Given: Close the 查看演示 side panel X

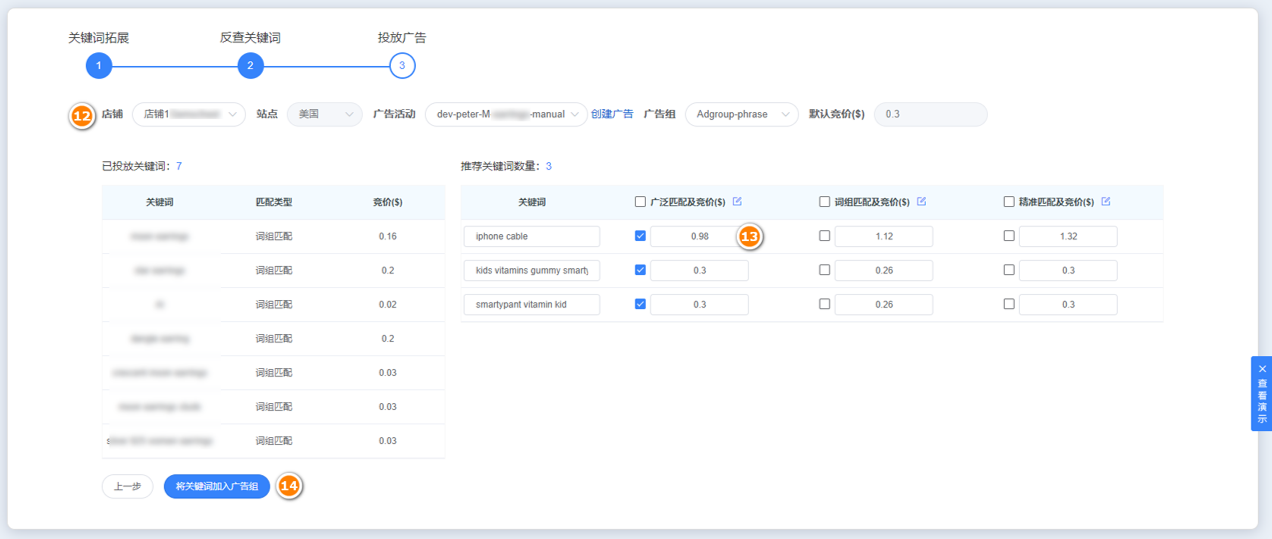Looking at the screenshot, I should pyautogui.click(x=1262, y=369).
